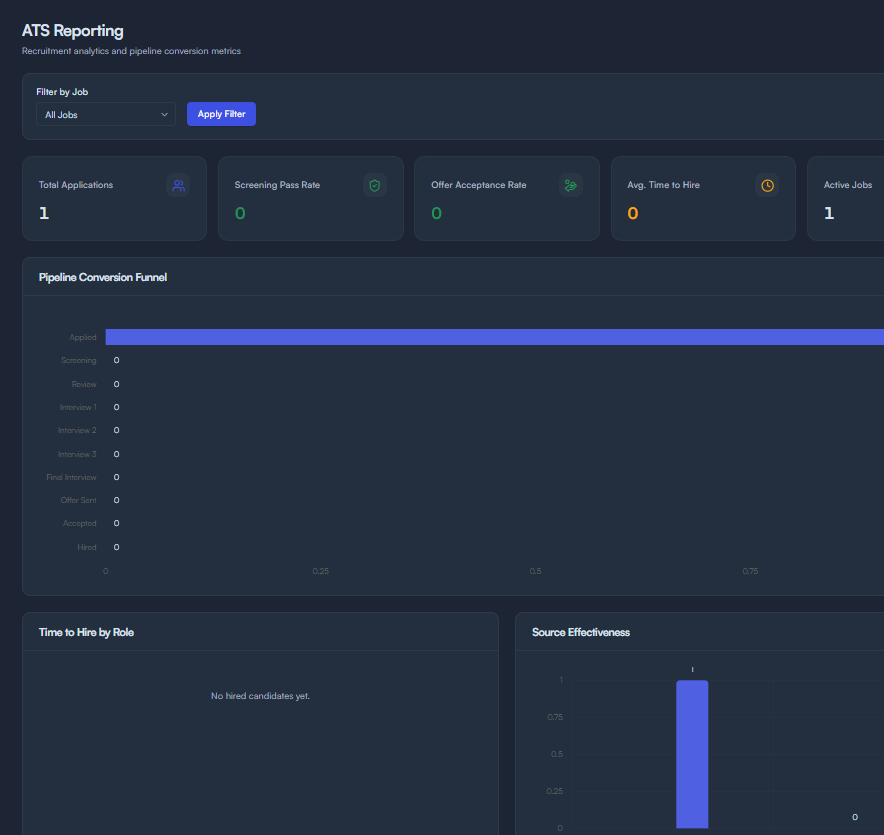
Task: Click the Final Interview stage label
Action: (x=71, y=477)
